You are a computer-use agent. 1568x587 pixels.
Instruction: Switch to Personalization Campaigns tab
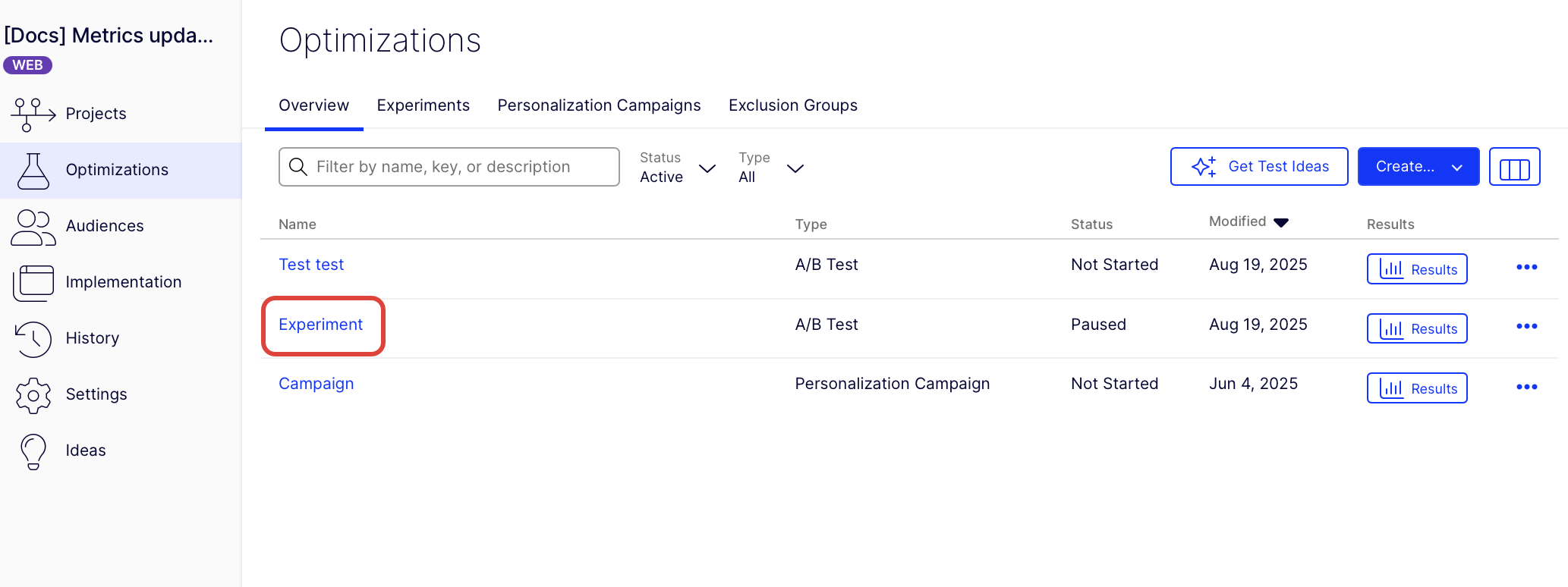599,105
